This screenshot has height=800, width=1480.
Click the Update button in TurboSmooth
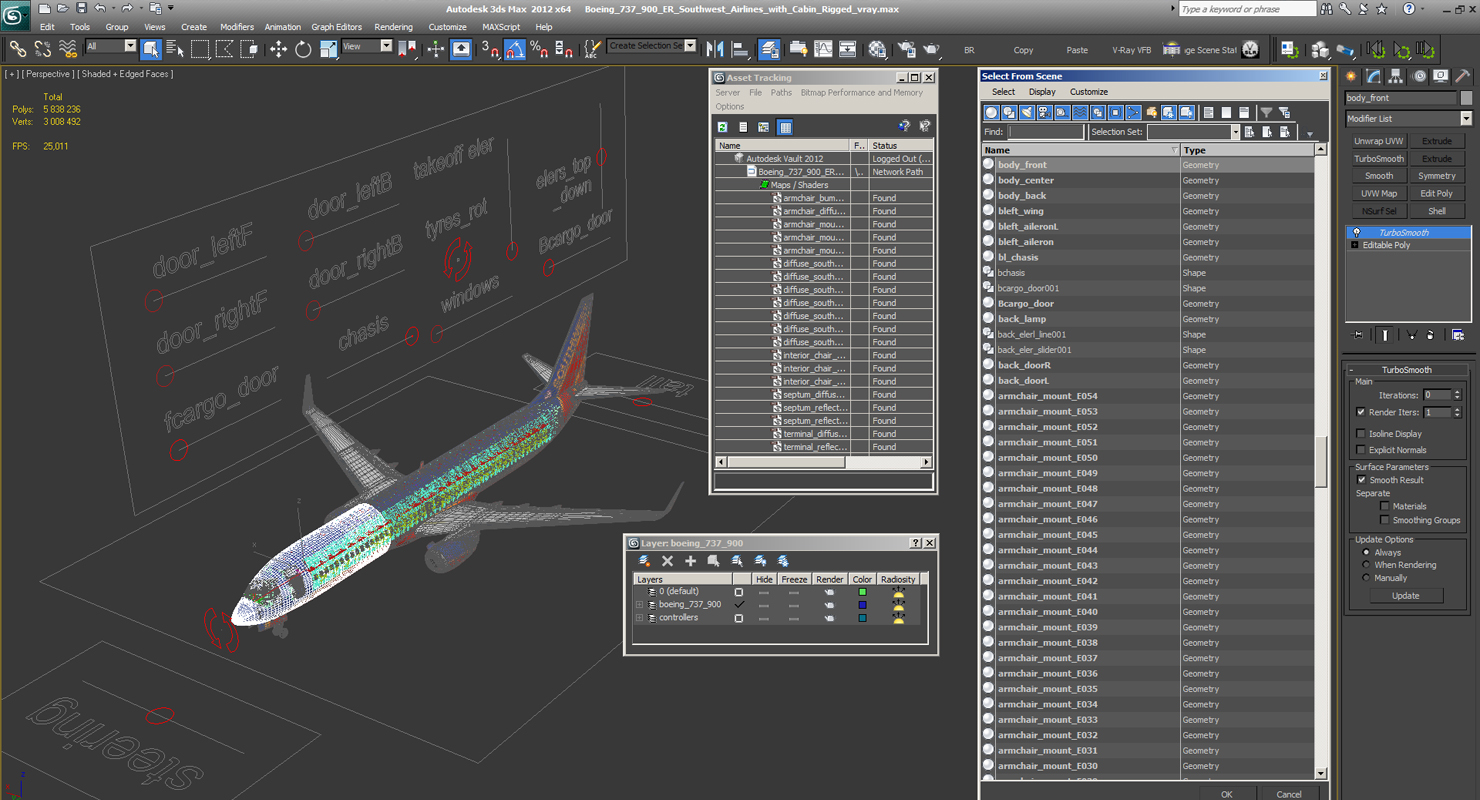(x=1405, y=596)
